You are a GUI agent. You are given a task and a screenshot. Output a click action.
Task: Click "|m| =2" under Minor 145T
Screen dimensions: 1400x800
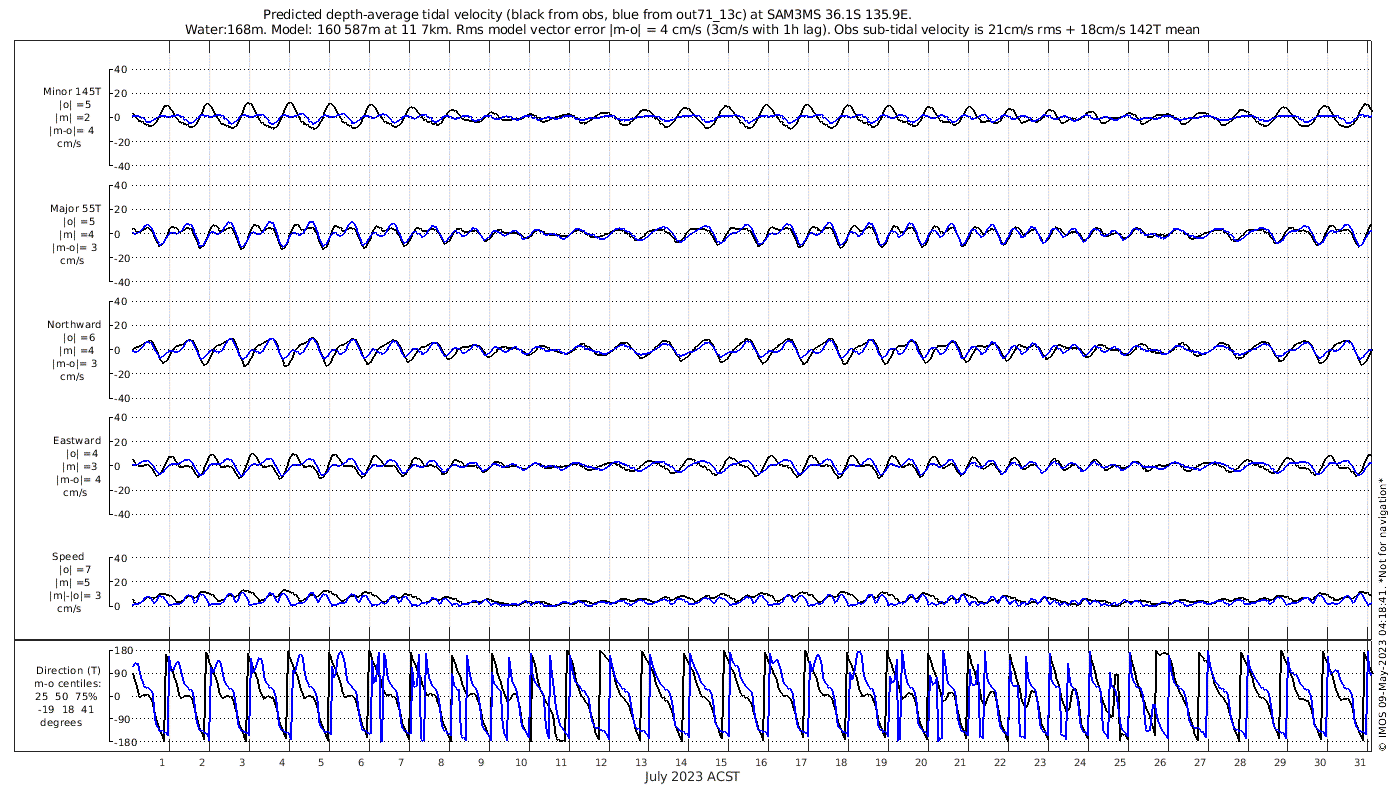75,117
